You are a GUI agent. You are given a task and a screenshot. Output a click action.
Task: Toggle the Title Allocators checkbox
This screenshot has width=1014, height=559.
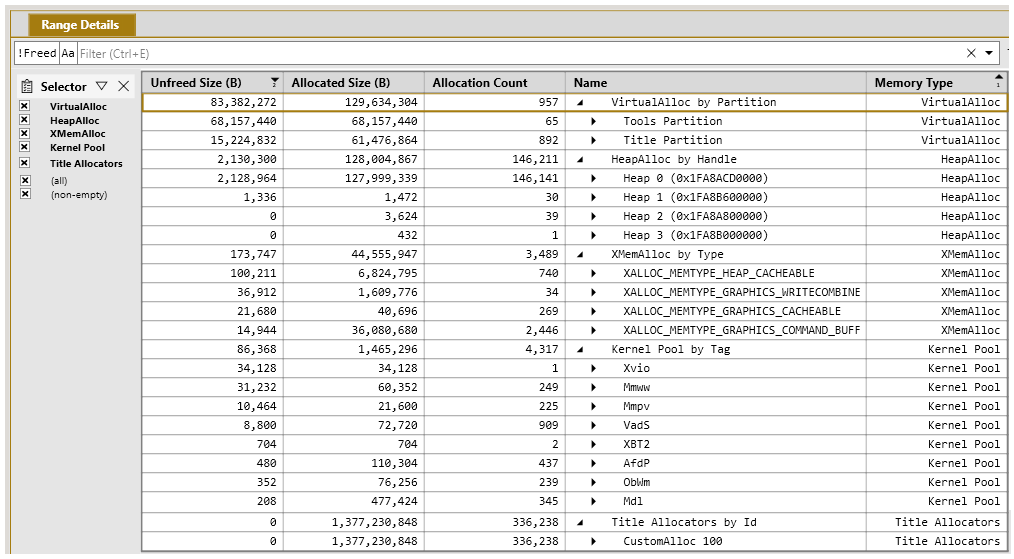pos(25,163)
